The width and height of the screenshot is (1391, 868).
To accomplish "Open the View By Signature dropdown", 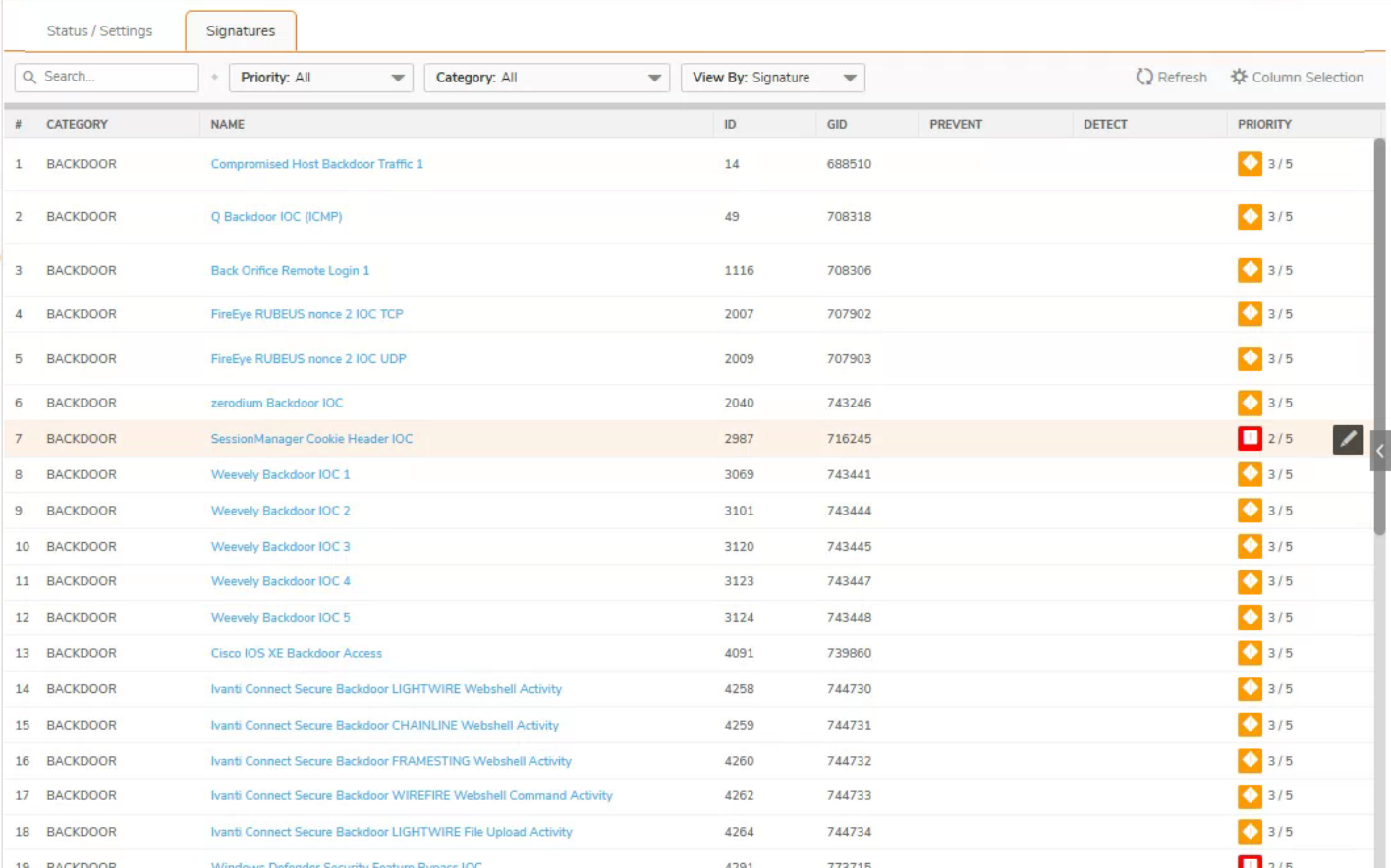I will point(772,78).
